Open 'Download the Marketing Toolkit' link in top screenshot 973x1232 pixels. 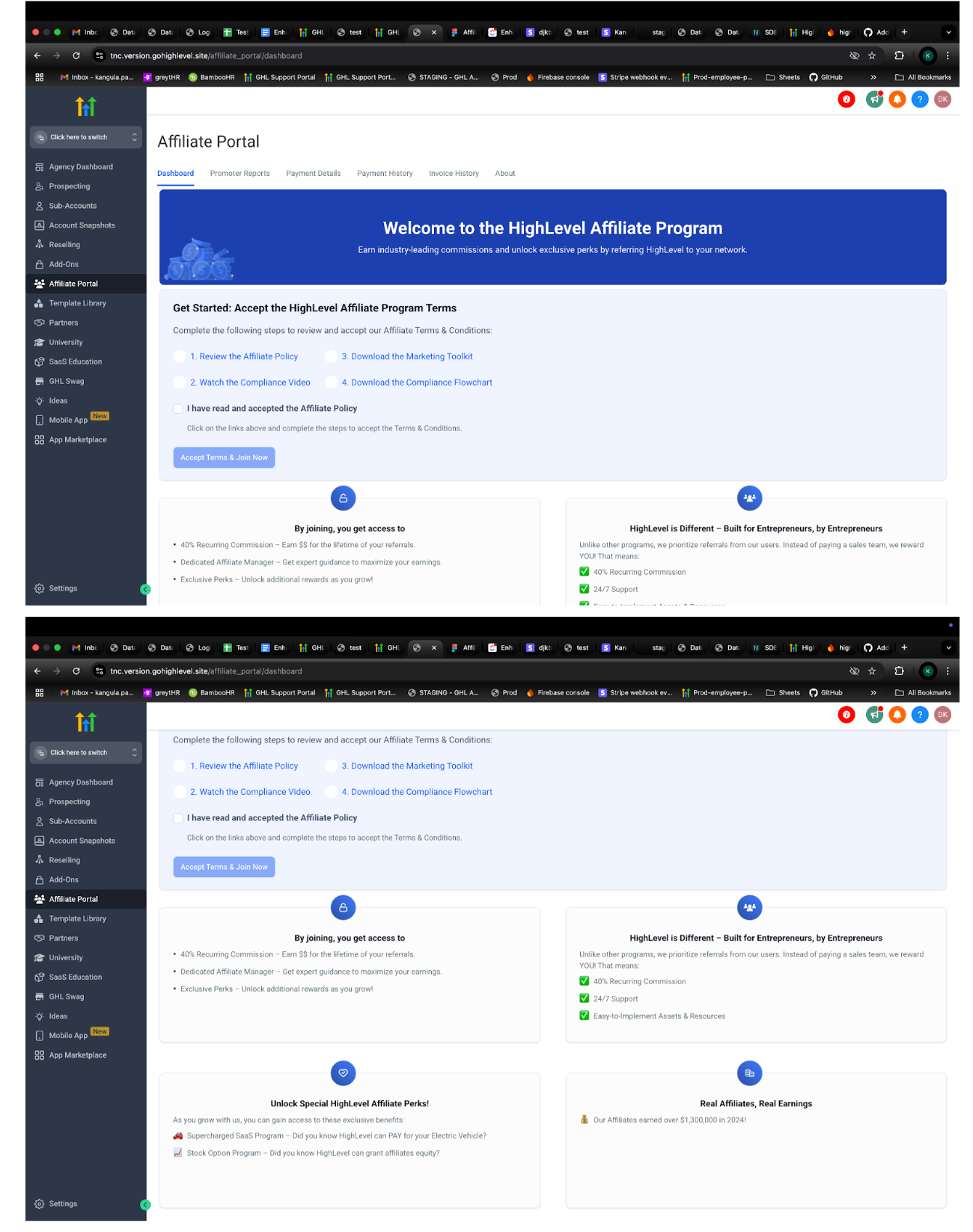407,356
